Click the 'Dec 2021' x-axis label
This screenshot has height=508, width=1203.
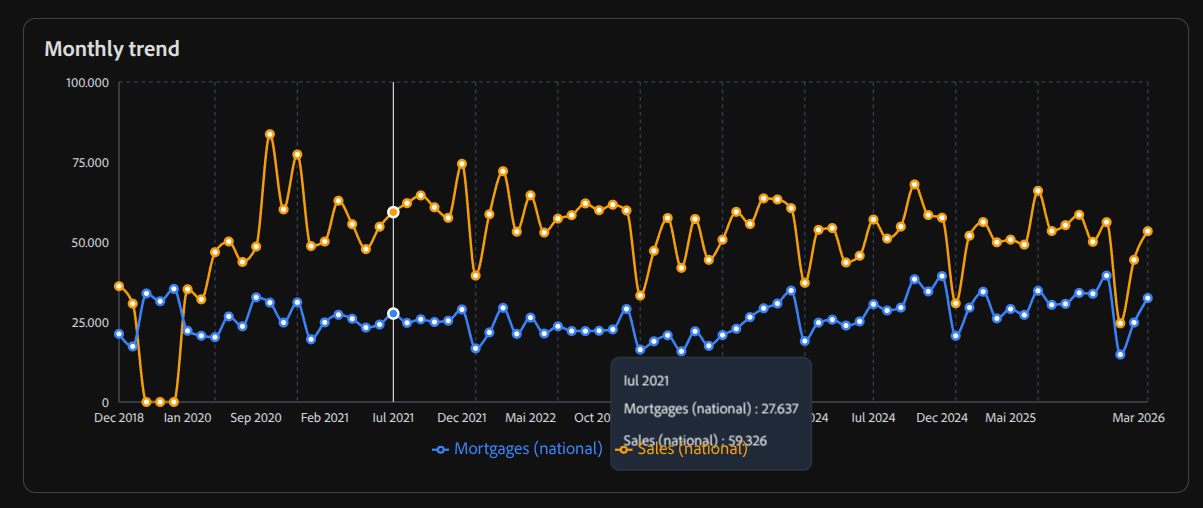point(462,418)
